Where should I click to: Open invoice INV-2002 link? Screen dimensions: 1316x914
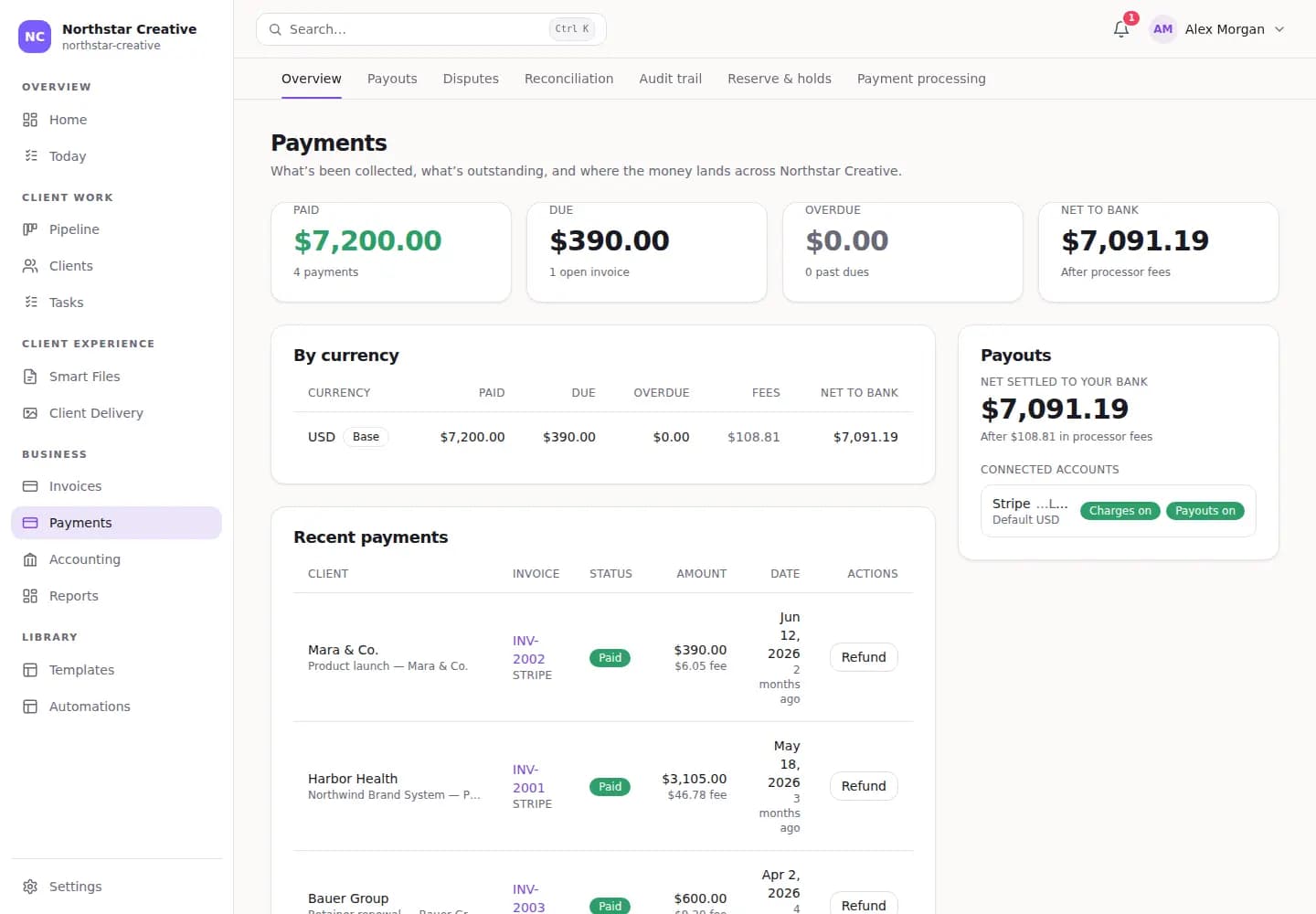coord(528,650)
